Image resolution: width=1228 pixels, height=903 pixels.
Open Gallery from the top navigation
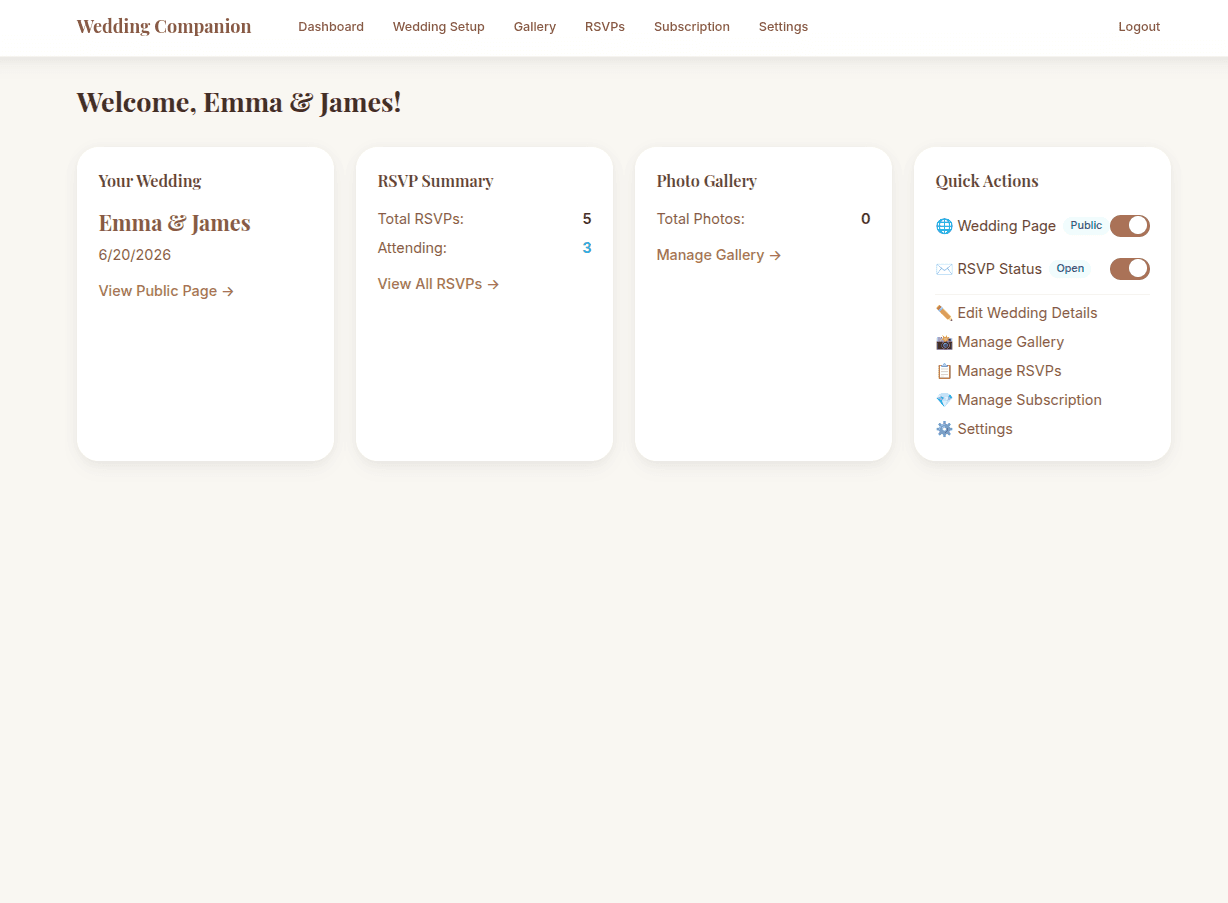click(x=534, y=27)
